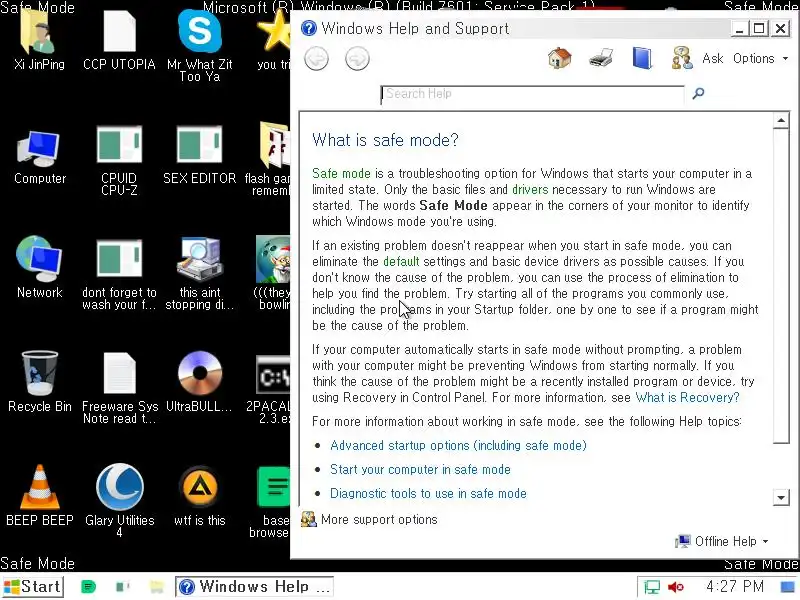Image resolution: width=800 pixels, height=600 pixels.
Task: Open Advanced startup options link
Action: point(458,445)
